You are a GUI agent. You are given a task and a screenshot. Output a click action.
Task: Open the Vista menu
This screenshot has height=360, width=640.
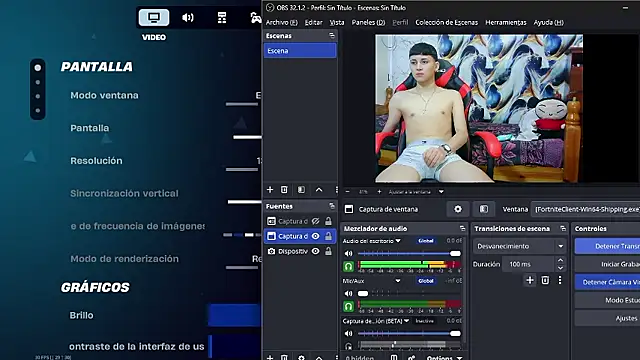(x=337, y=22)
